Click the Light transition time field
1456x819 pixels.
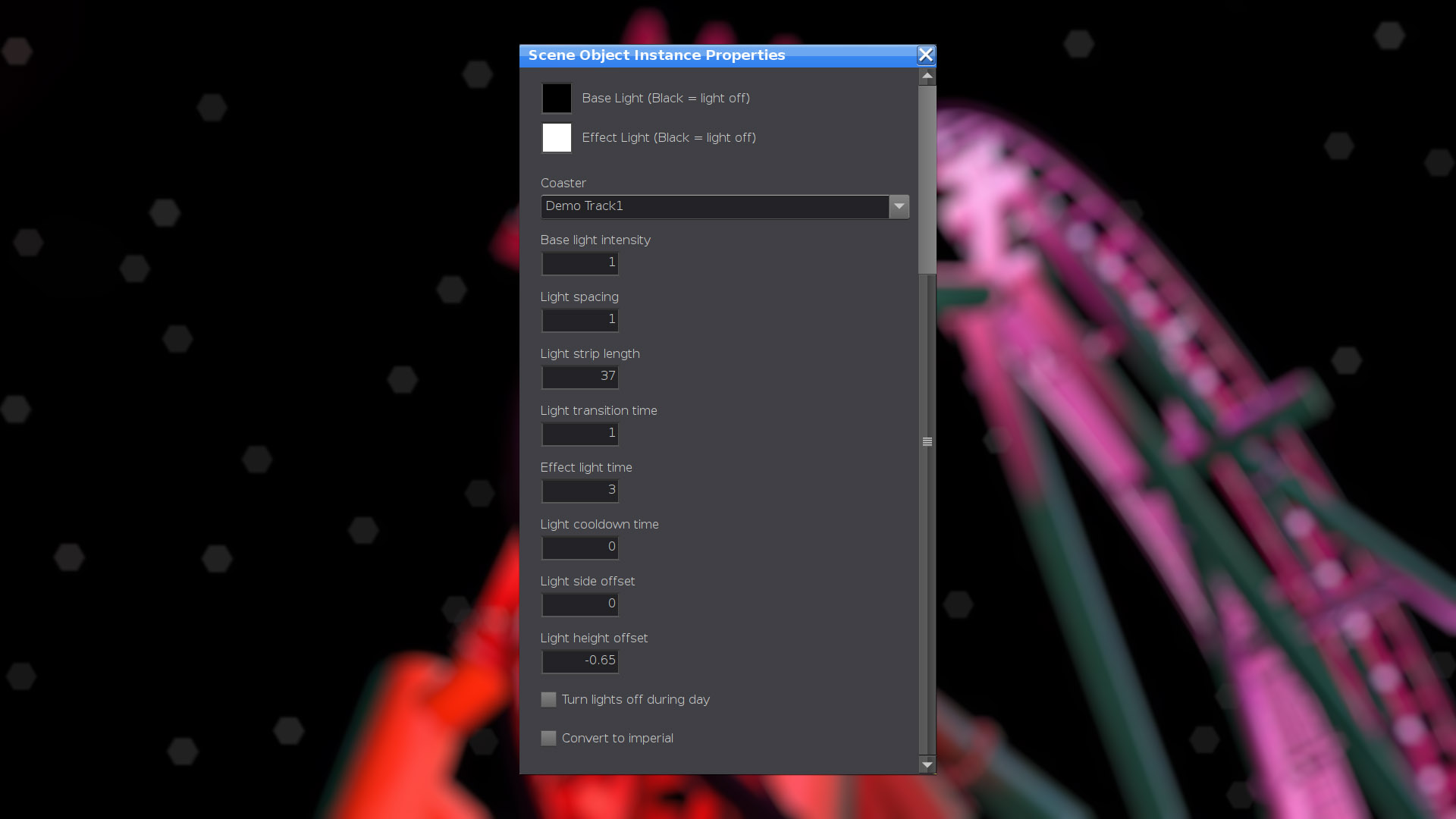point(580,434)
